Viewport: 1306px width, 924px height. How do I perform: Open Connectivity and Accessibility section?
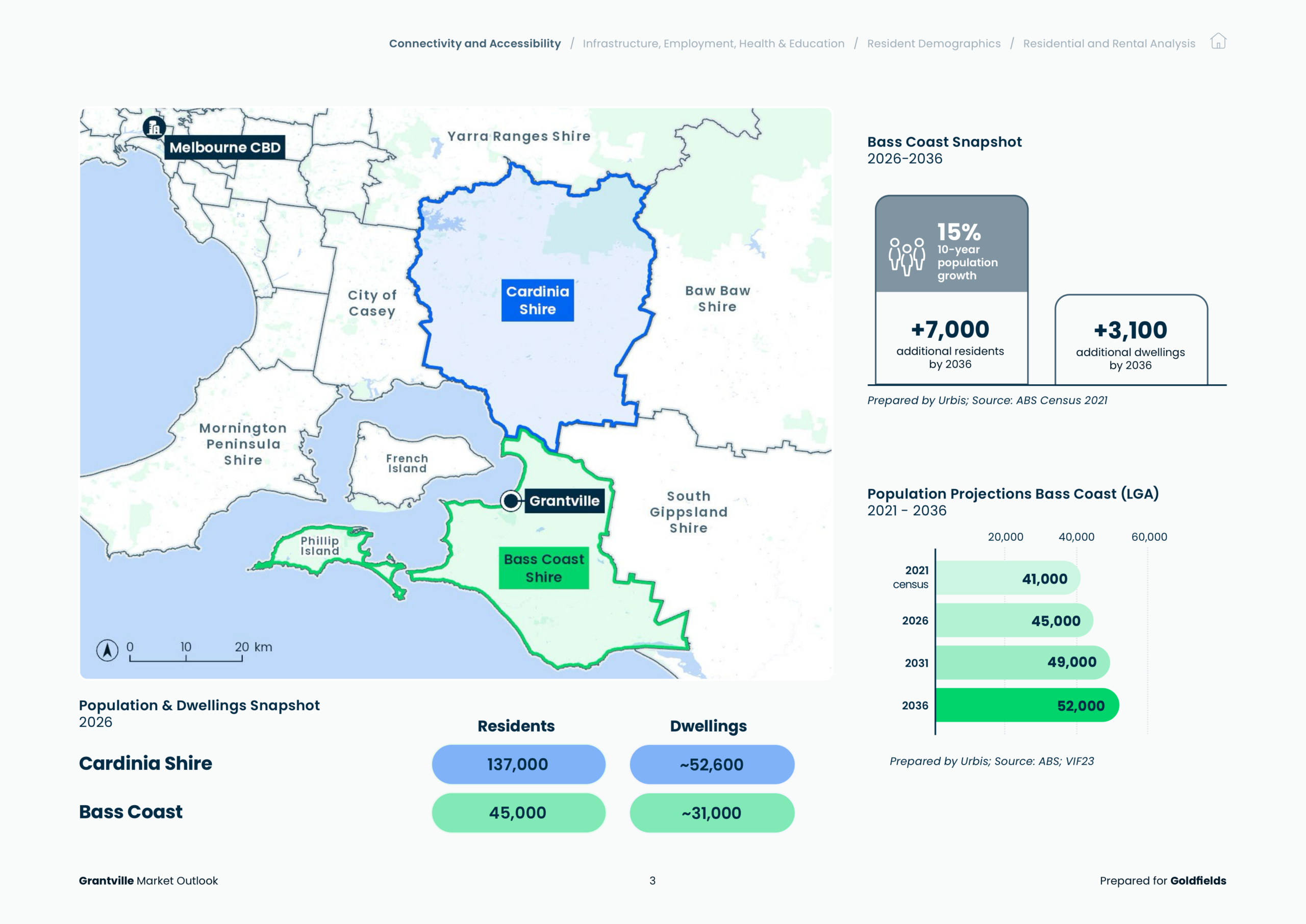(x=475, y=43)
